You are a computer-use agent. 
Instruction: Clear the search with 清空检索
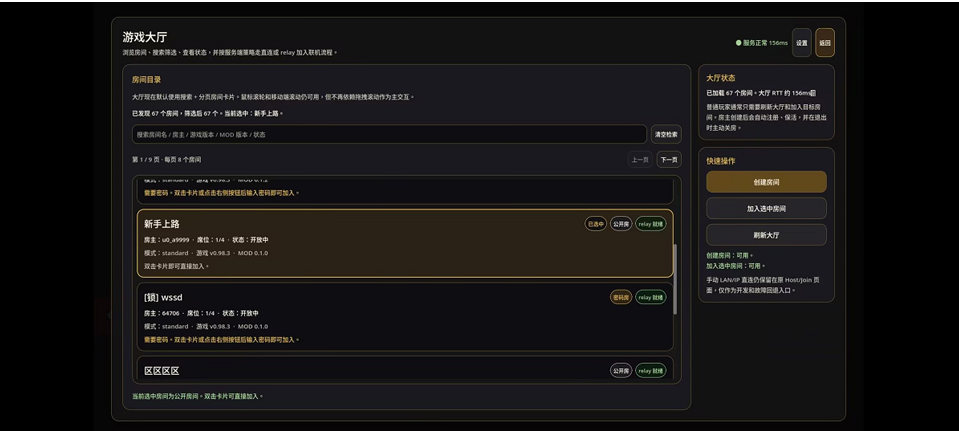pos(666,134)
